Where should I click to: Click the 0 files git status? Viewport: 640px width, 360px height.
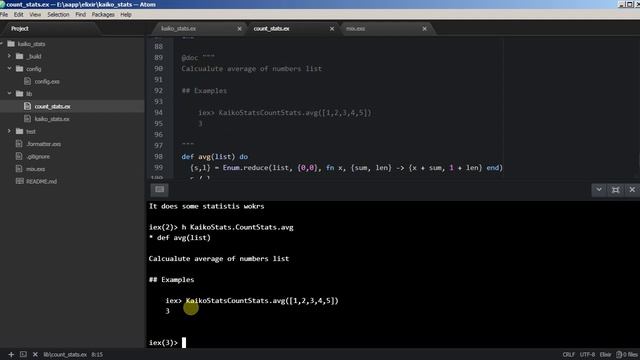(x=627, y=354)
